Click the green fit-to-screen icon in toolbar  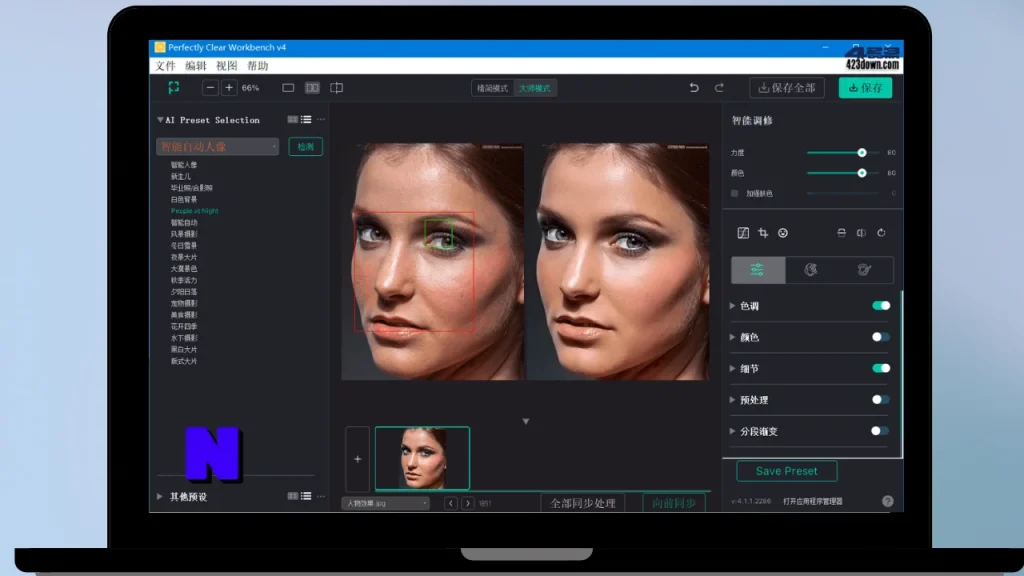[x=174, y=88]
